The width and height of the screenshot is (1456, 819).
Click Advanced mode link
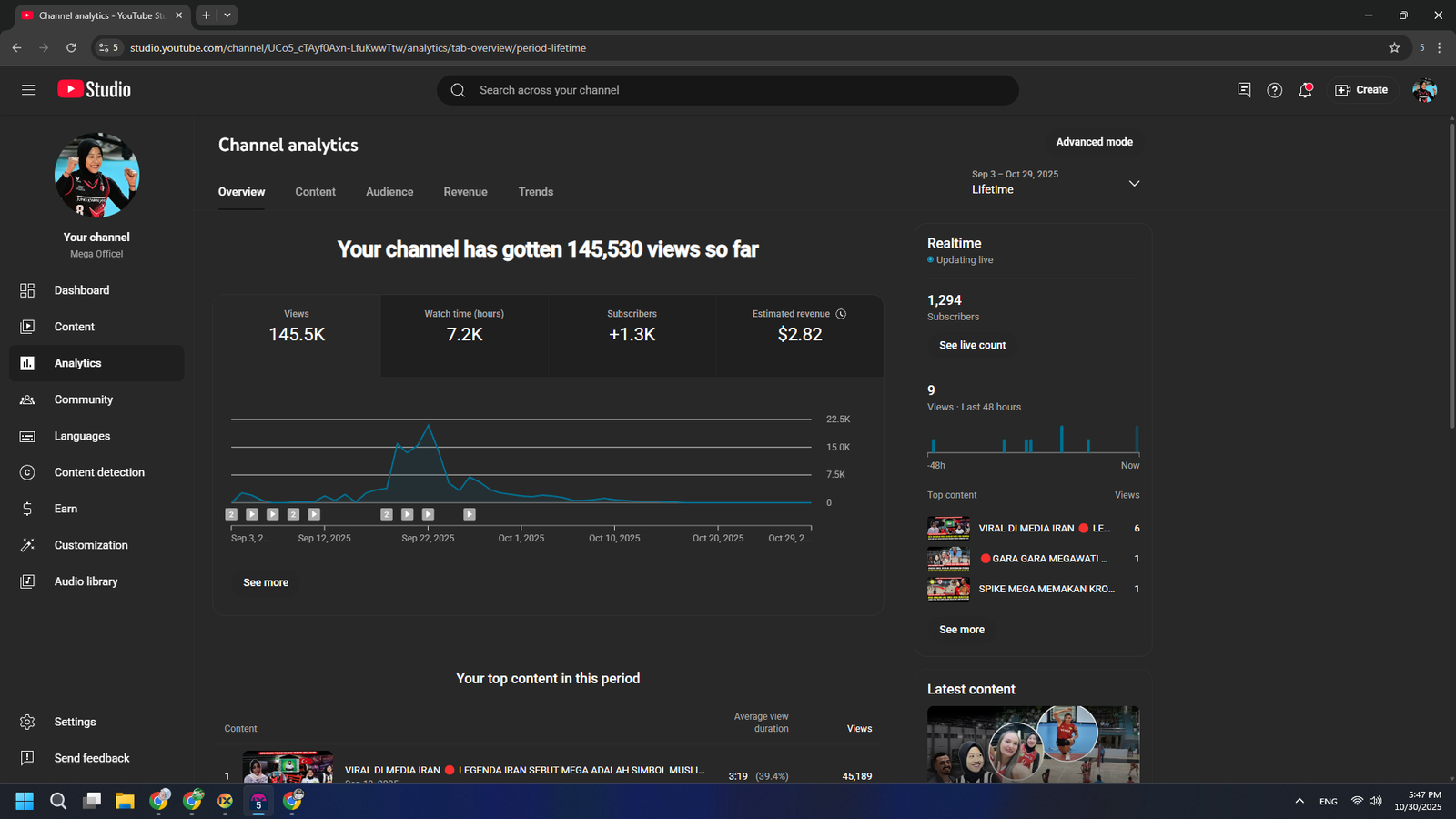pos(1094,142)
